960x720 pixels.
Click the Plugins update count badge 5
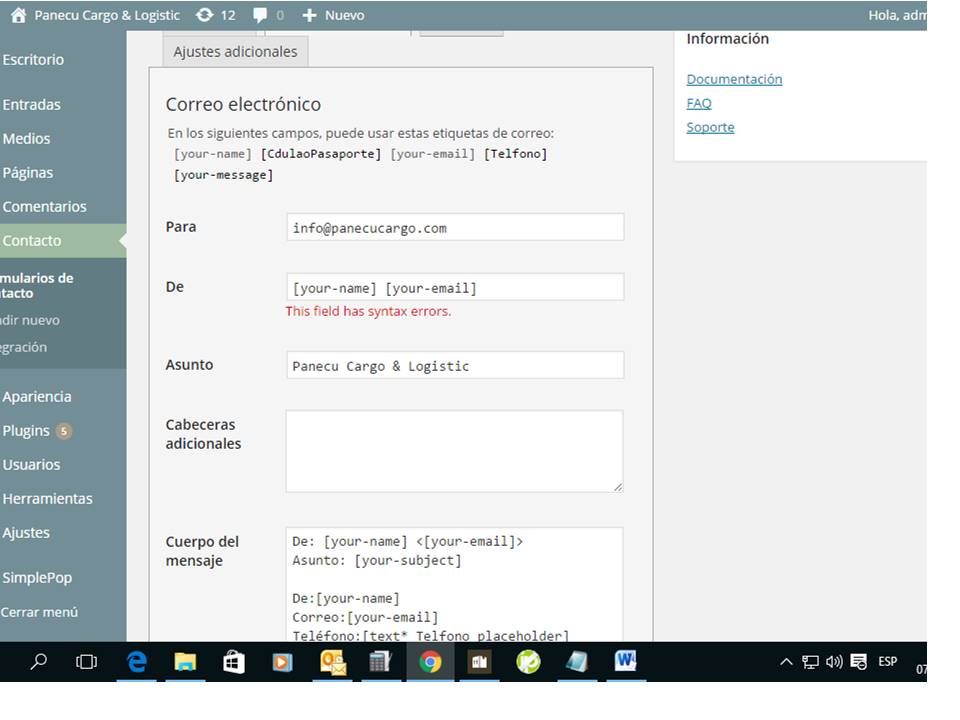coord(64,431)
